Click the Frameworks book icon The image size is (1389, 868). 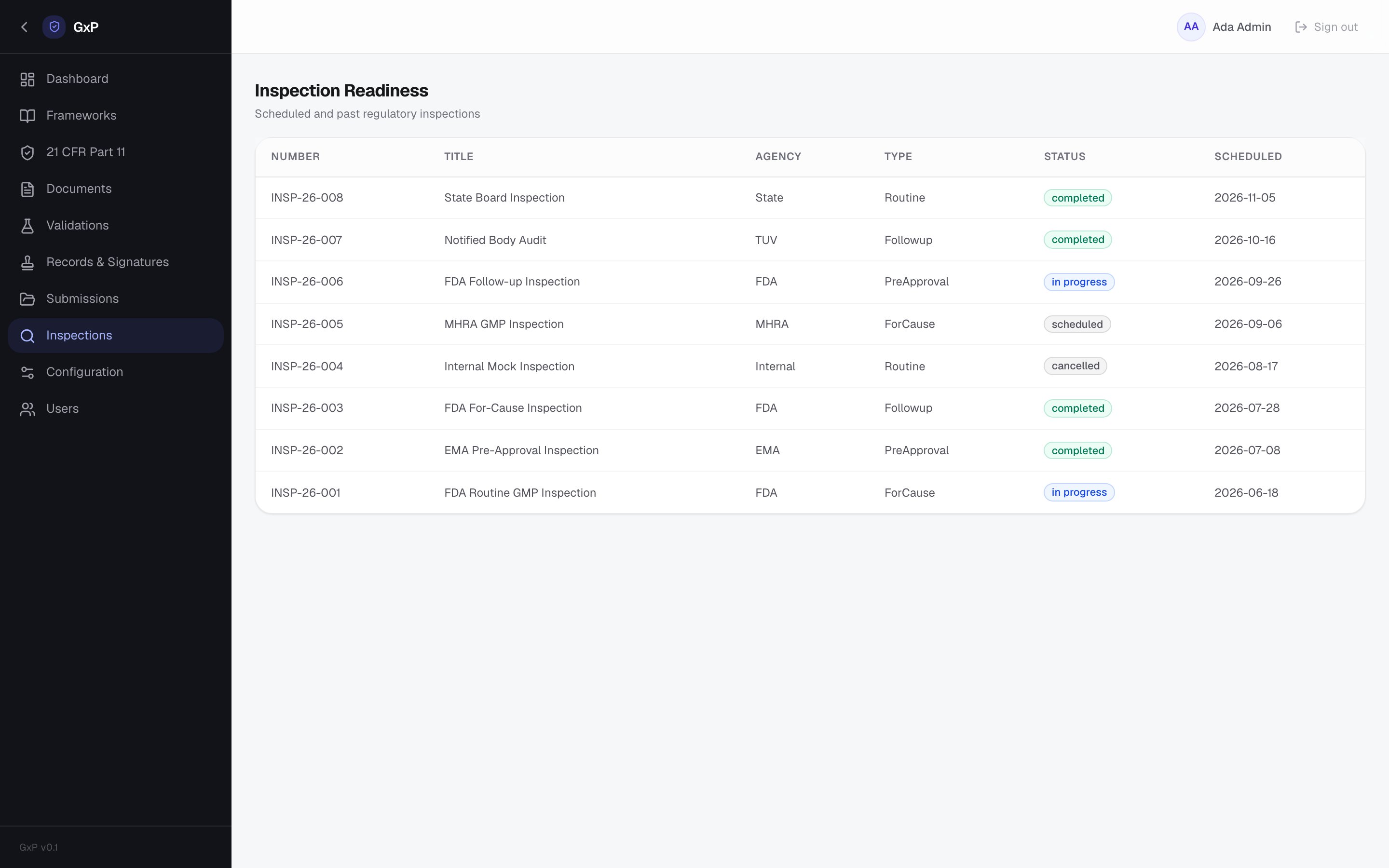[x=27, y=116]
